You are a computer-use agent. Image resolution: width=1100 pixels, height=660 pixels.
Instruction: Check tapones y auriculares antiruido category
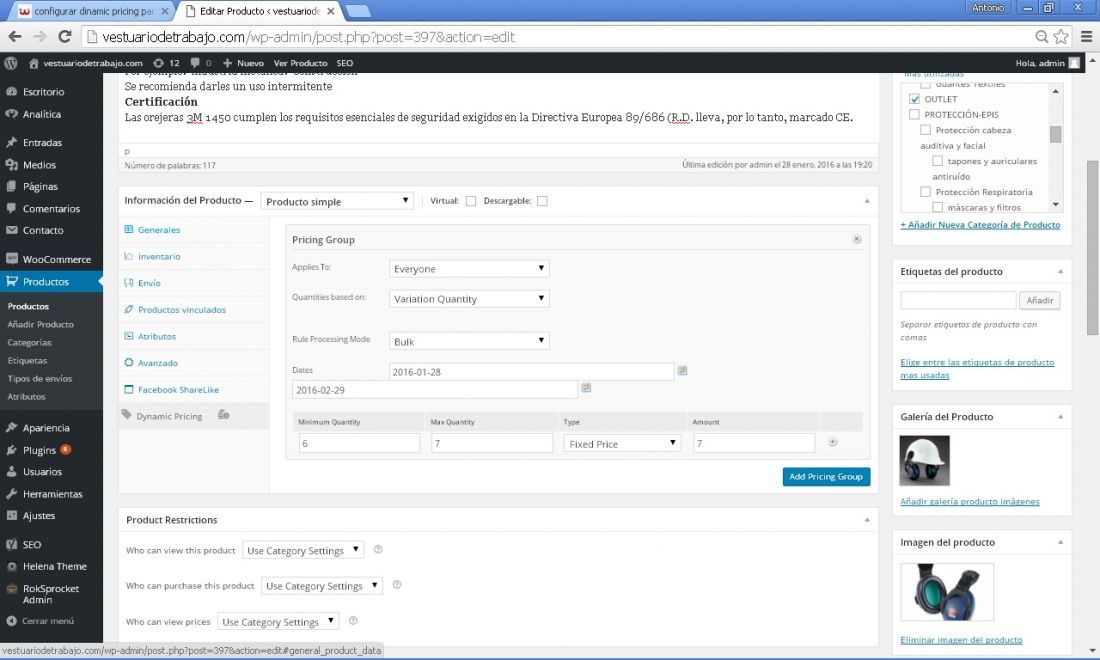937,161
